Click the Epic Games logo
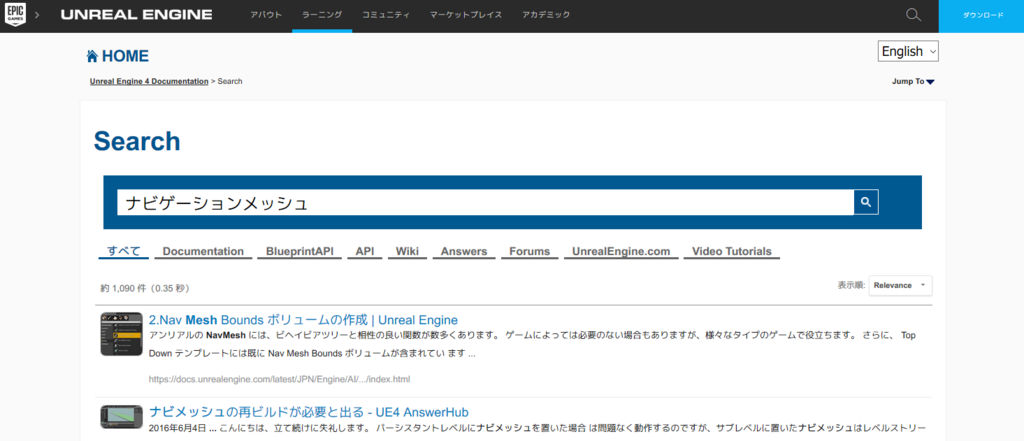The width and height of the screenshot is (1024, 441). pyautogui.click(x=15, y=14)
